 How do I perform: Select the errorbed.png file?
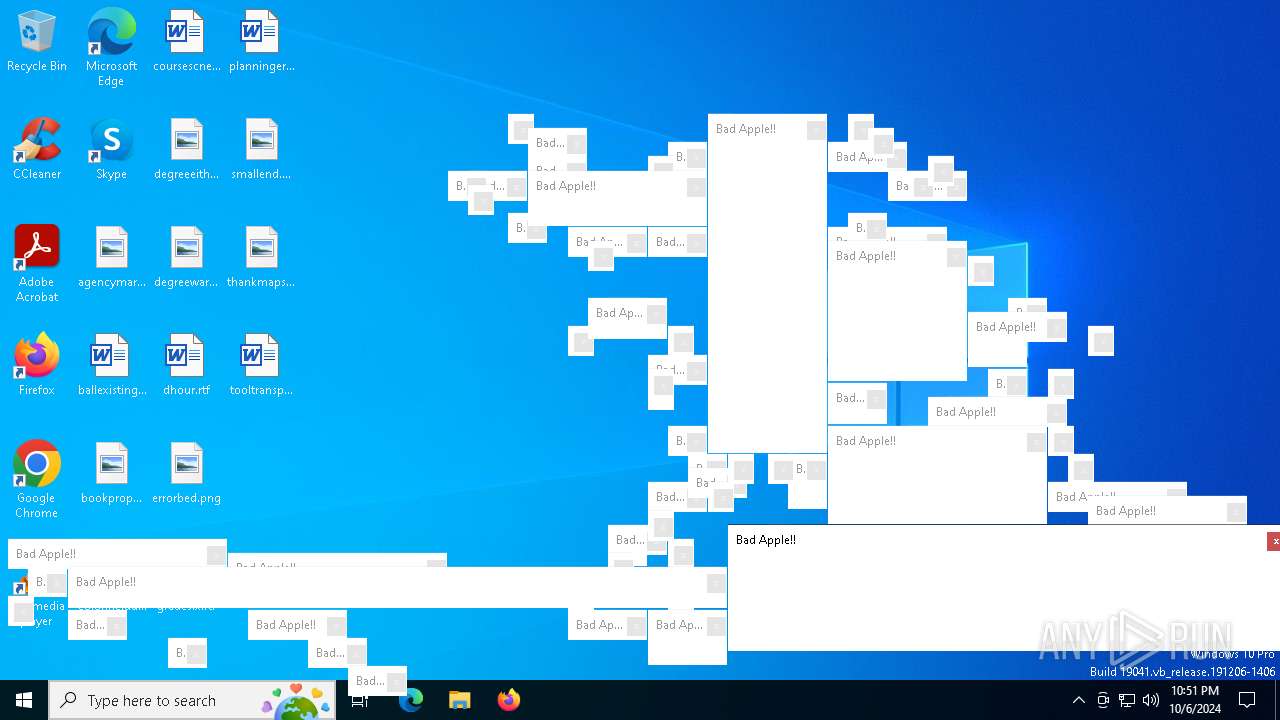click(x=186, y=474)
